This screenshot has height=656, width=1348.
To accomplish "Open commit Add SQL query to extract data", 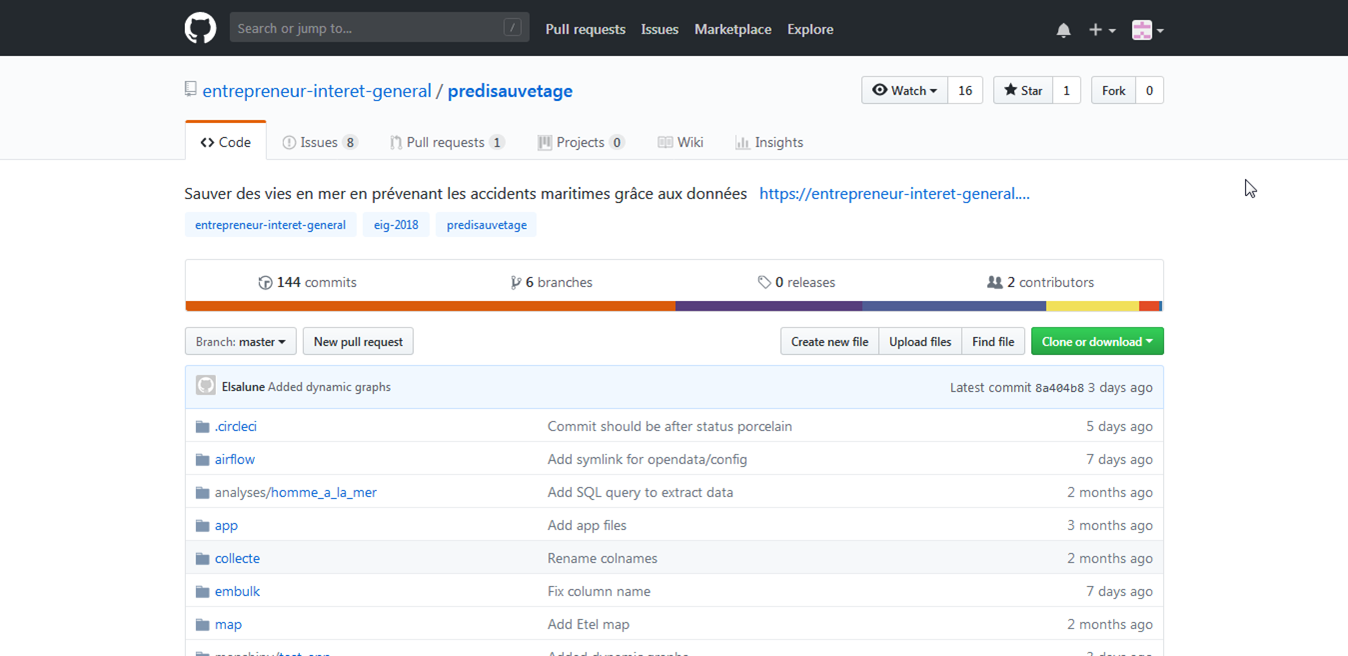I will 640,492.
